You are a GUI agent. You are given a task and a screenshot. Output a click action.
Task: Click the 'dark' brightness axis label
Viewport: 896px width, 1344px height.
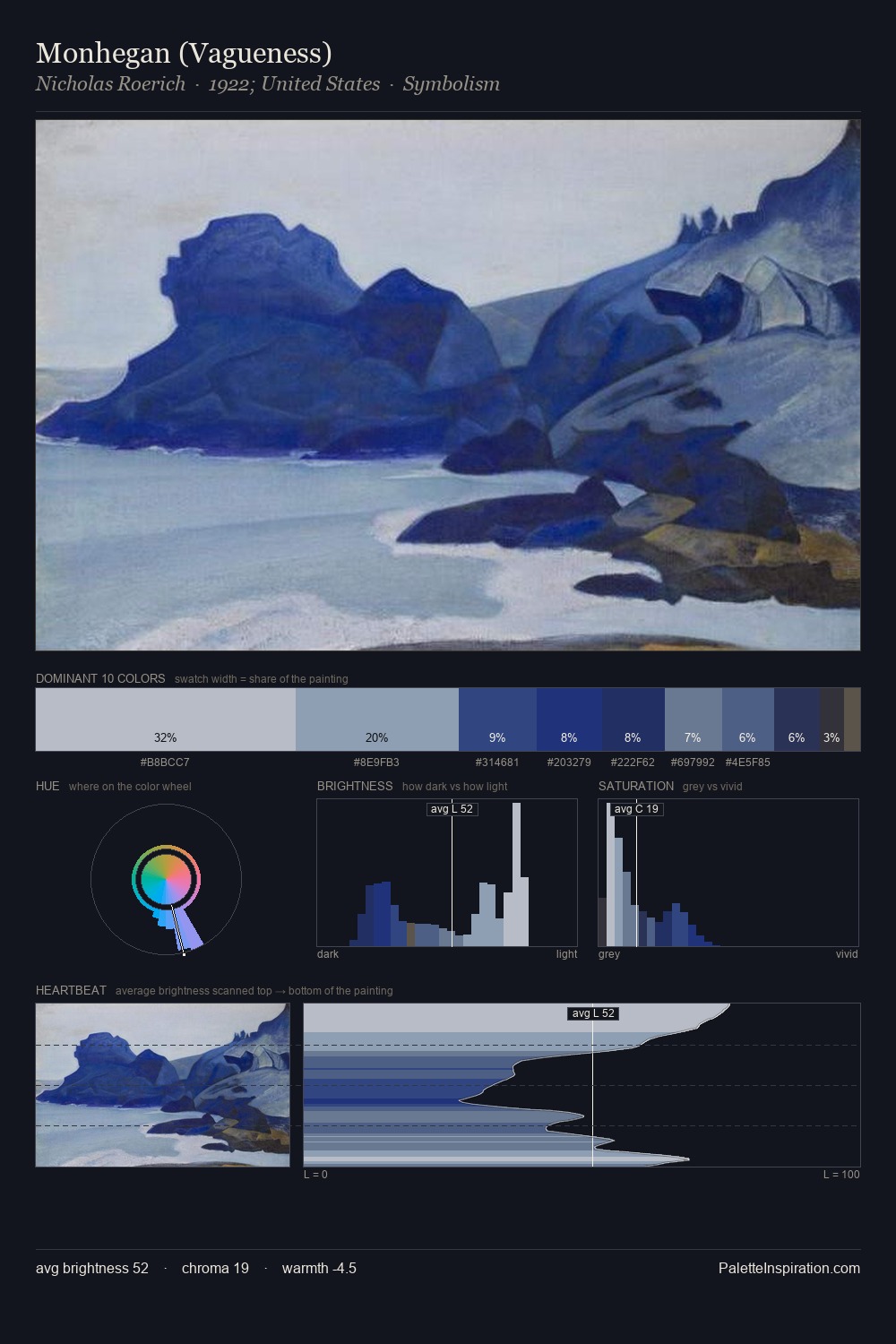click(328, 954)
